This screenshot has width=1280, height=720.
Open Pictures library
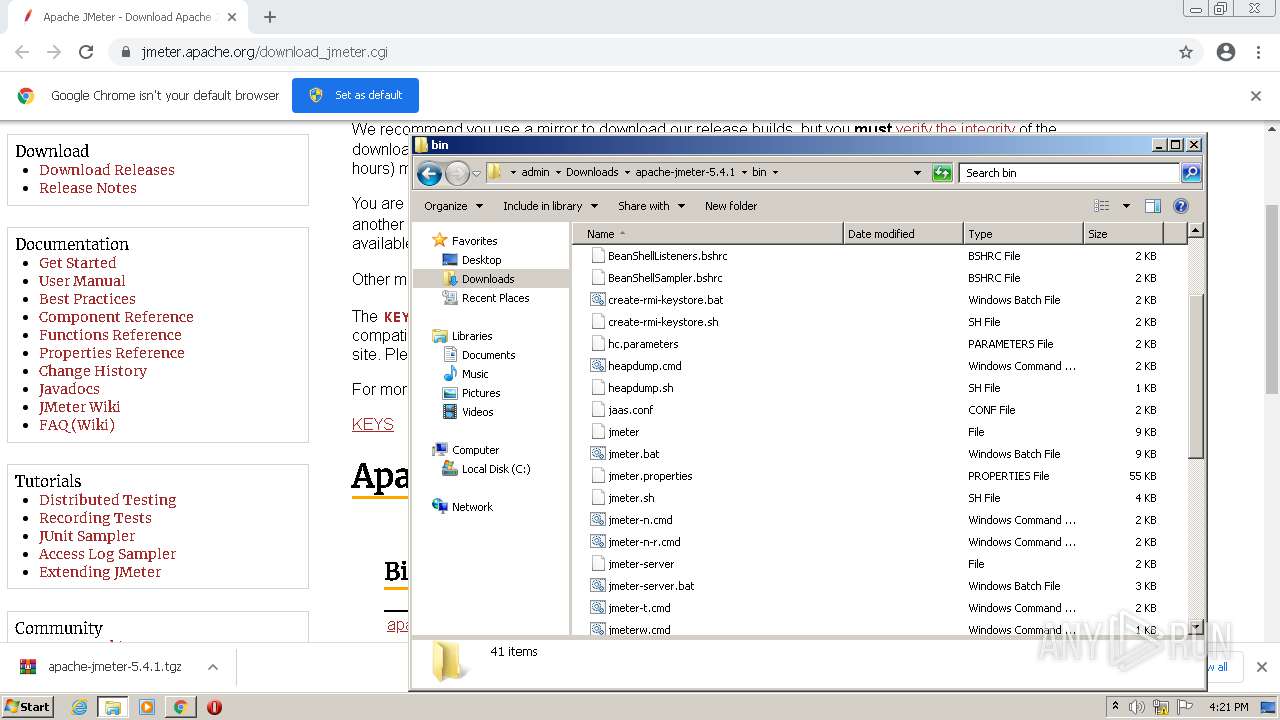click(x=481, y=393)
